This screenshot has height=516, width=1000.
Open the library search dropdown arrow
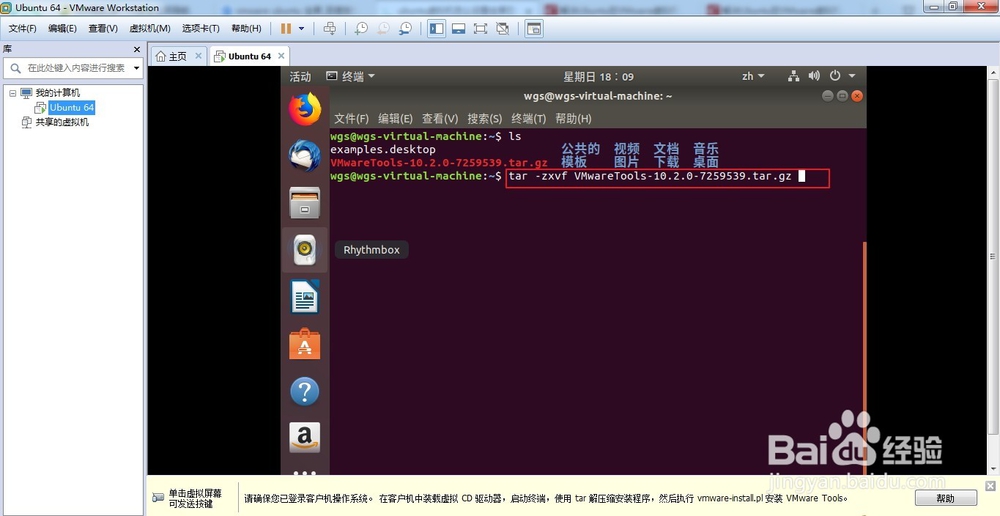tap(136, 68)
